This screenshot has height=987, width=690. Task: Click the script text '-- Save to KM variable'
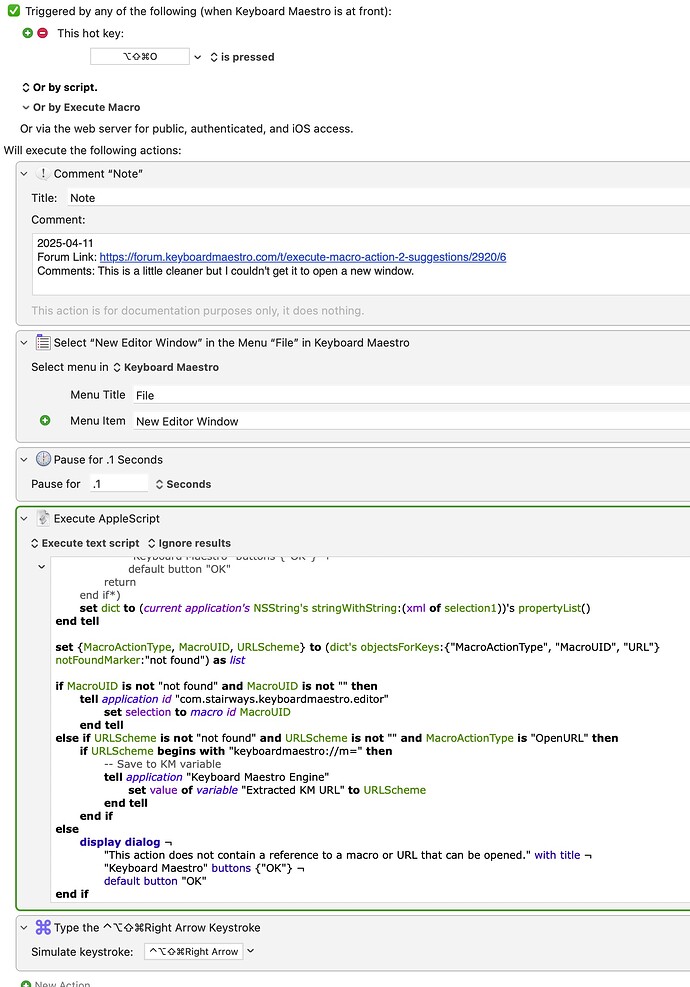[162, 764]
